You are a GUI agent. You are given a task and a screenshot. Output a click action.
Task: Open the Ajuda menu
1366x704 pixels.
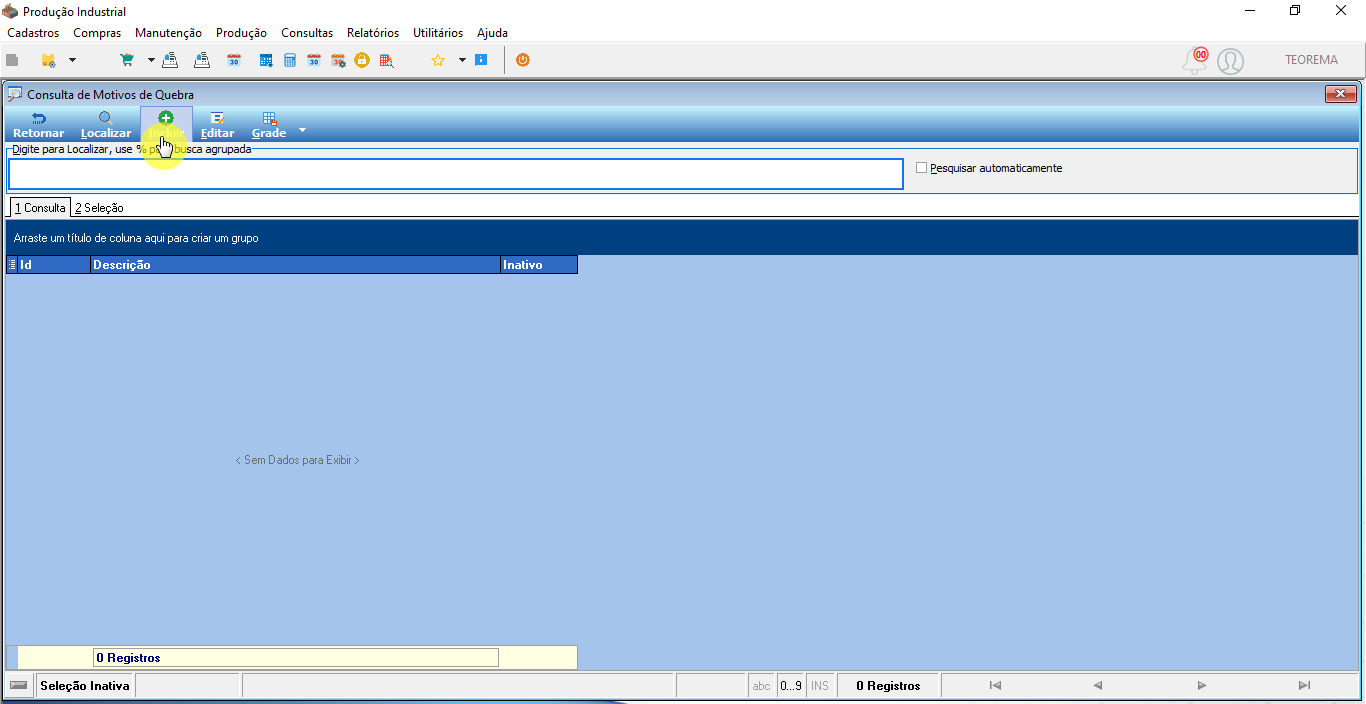click(492, 33)
